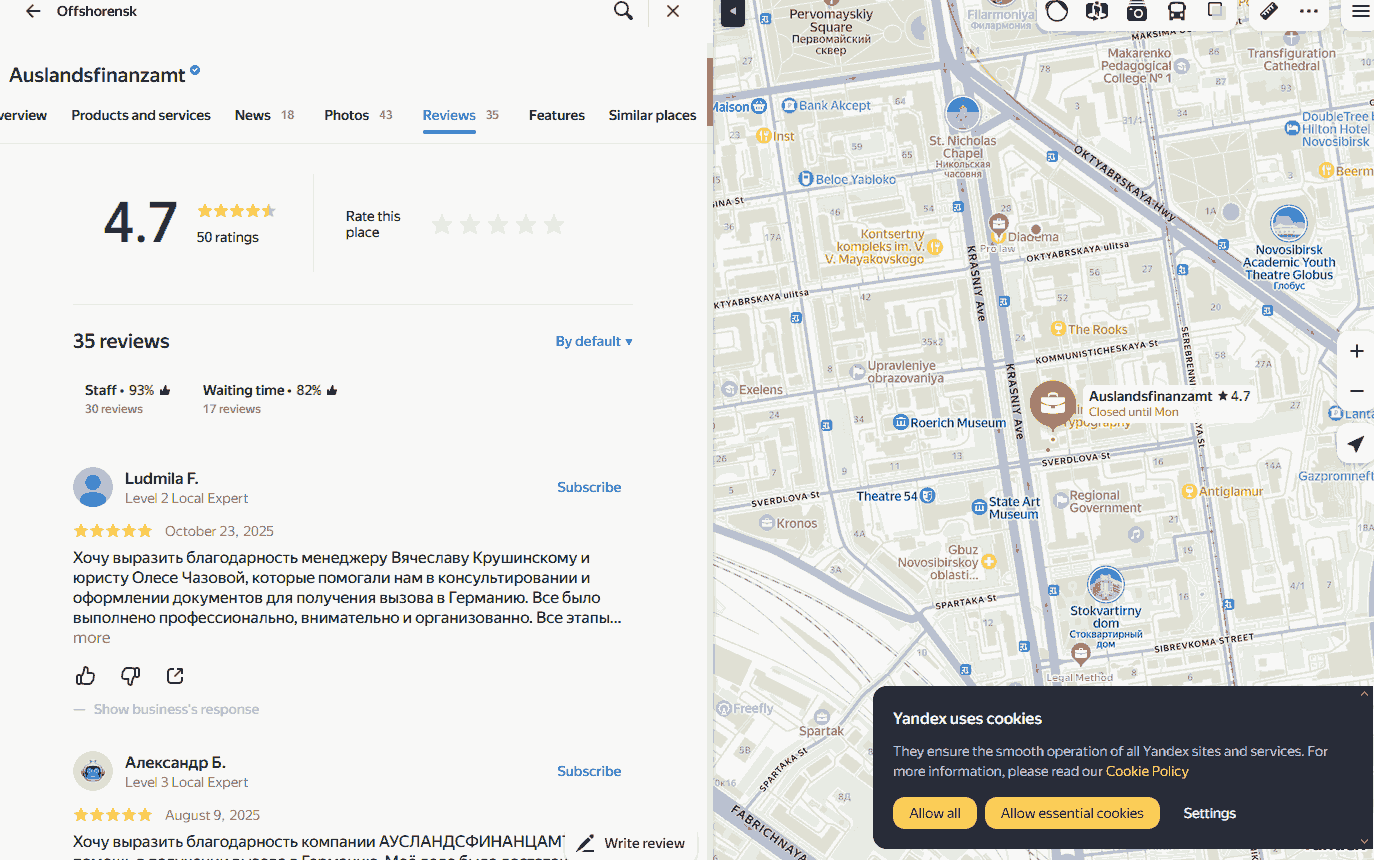This screenshot has height=860, width=1374.
Task: Open photos layer with the camera icon
Action: tap(1137, 11)
